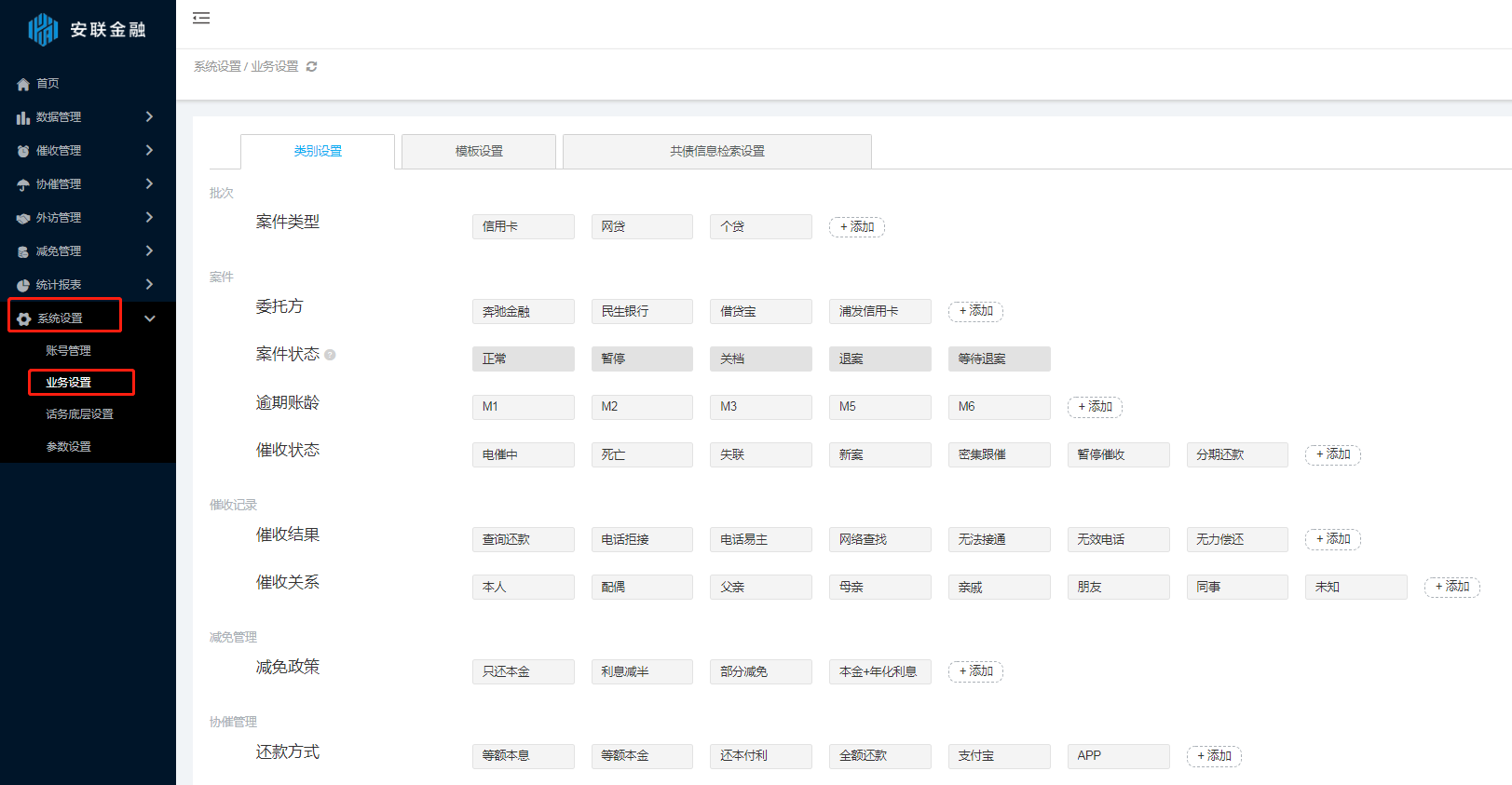Click the 数据管理 bar chart icon
The height and width of the screenshot is (785, 1512).
pyautogui.click(x=23, y=117)
